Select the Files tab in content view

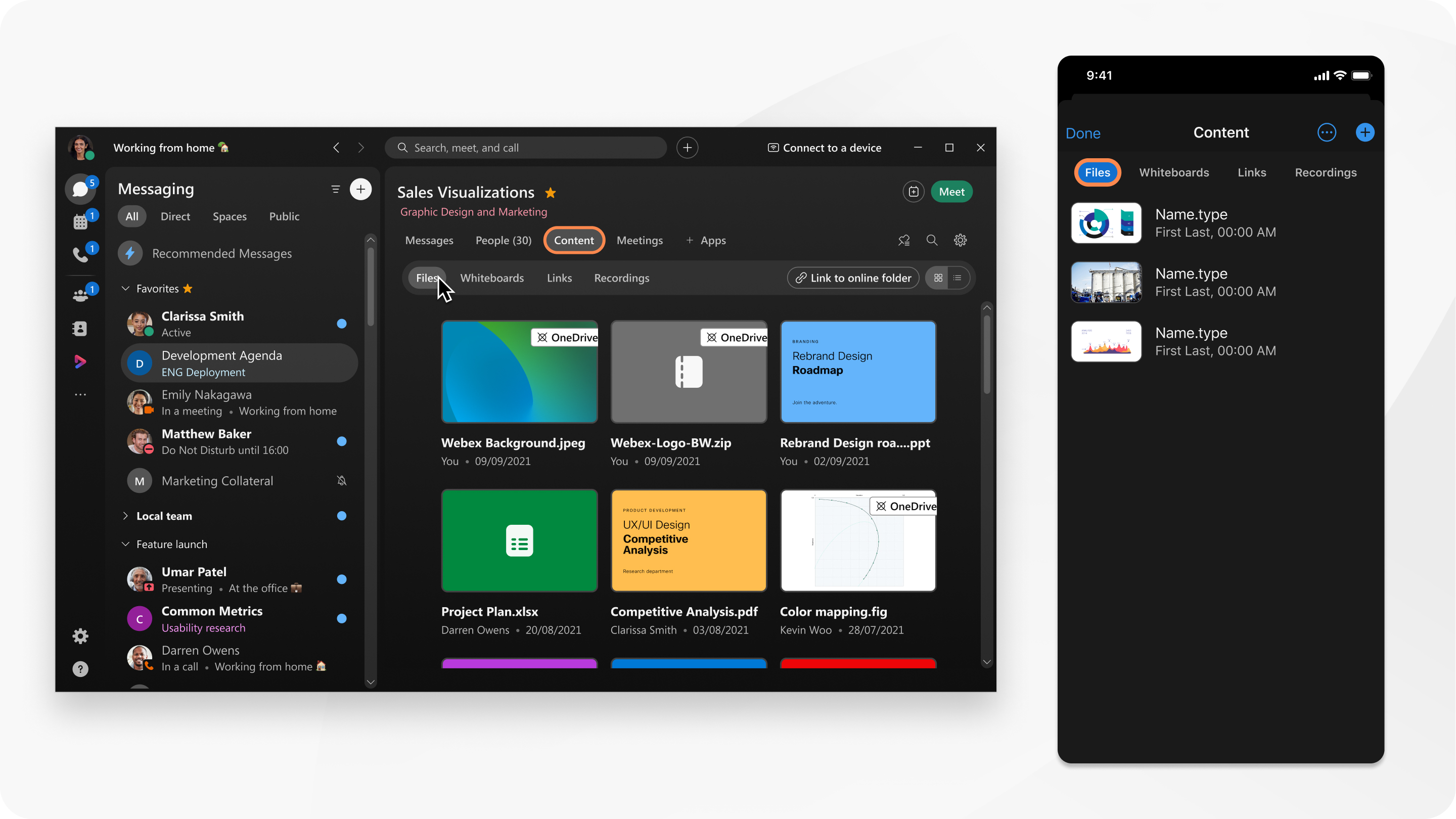point(428,277)
